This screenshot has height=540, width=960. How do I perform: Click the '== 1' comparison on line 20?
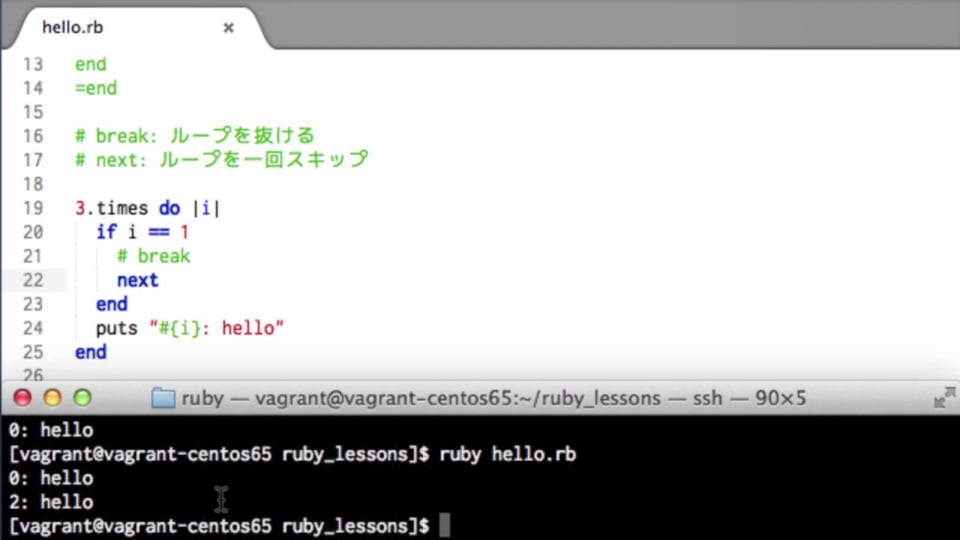click(168, 232)
